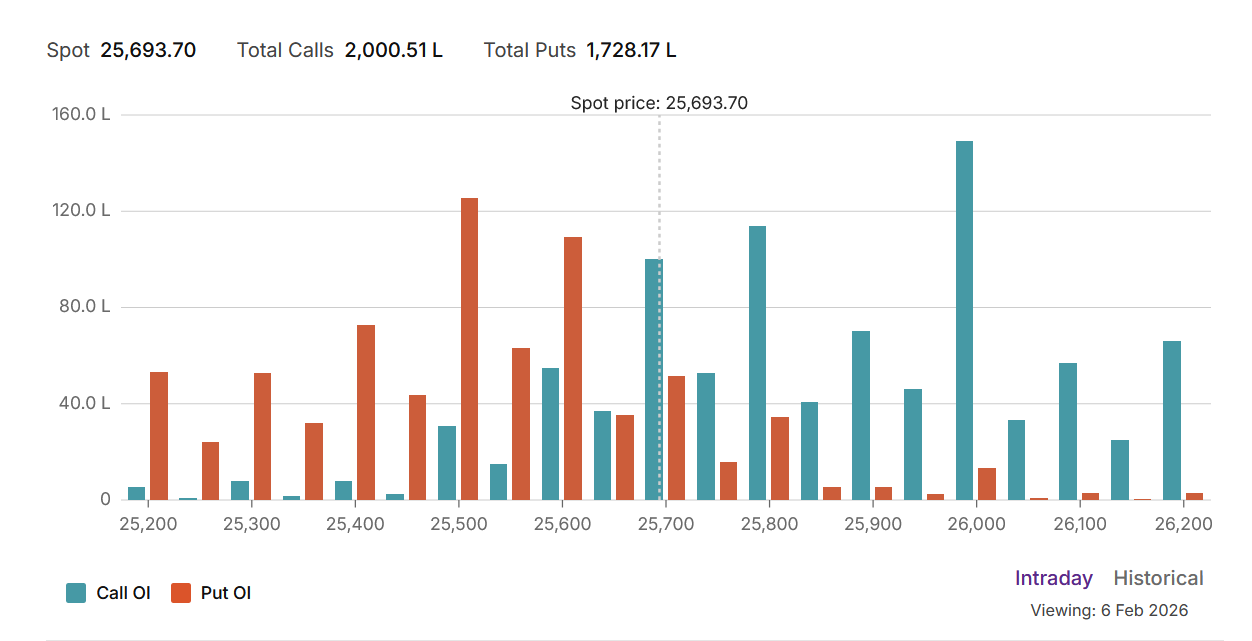Click the 'Viewing: 6 Feb 2026' date text
1252x641 pixels.
[1109, 610]
